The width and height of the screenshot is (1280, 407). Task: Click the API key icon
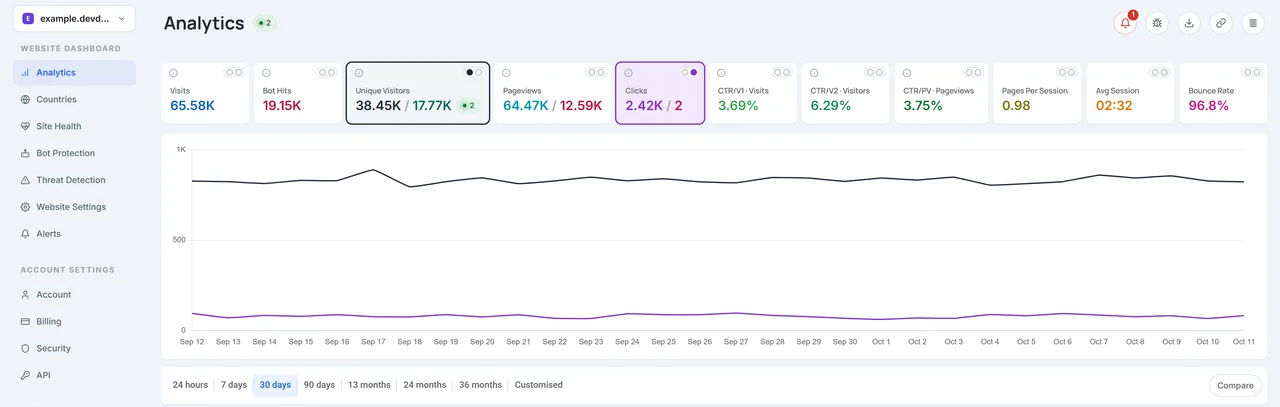pyautogui.click(x=26, y=376)
